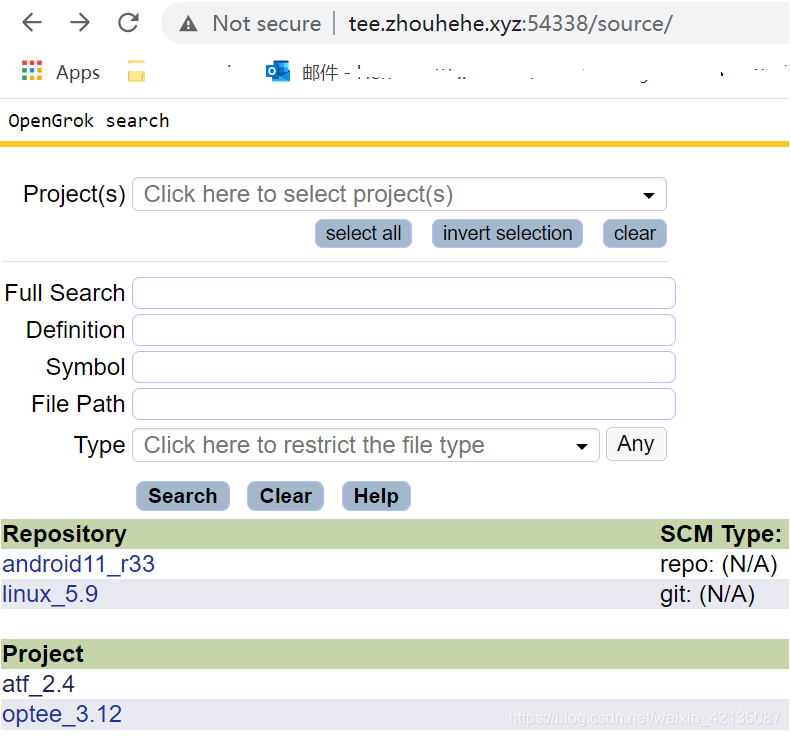Open the Apps grid icon in bookmarks bar
Screen dimensions: 791x737
(x=32, y=71)
